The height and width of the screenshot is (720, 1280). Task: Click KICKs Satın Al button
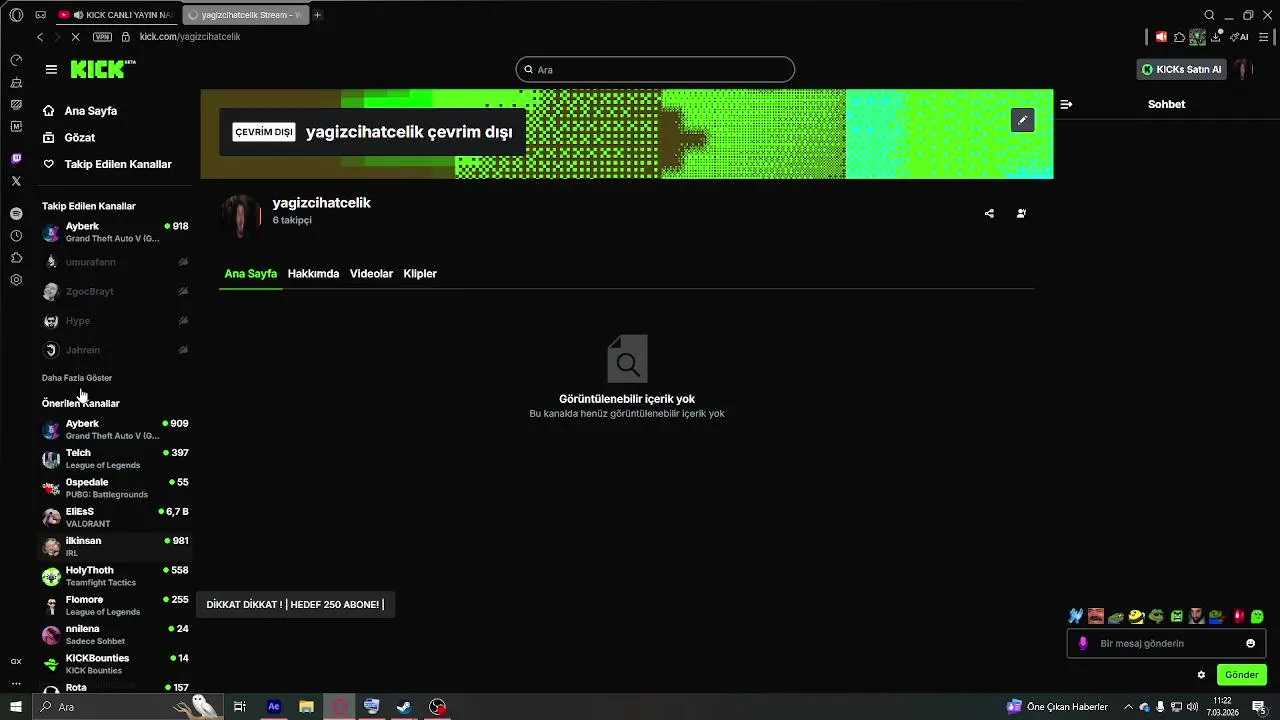tap(1181, 69)
